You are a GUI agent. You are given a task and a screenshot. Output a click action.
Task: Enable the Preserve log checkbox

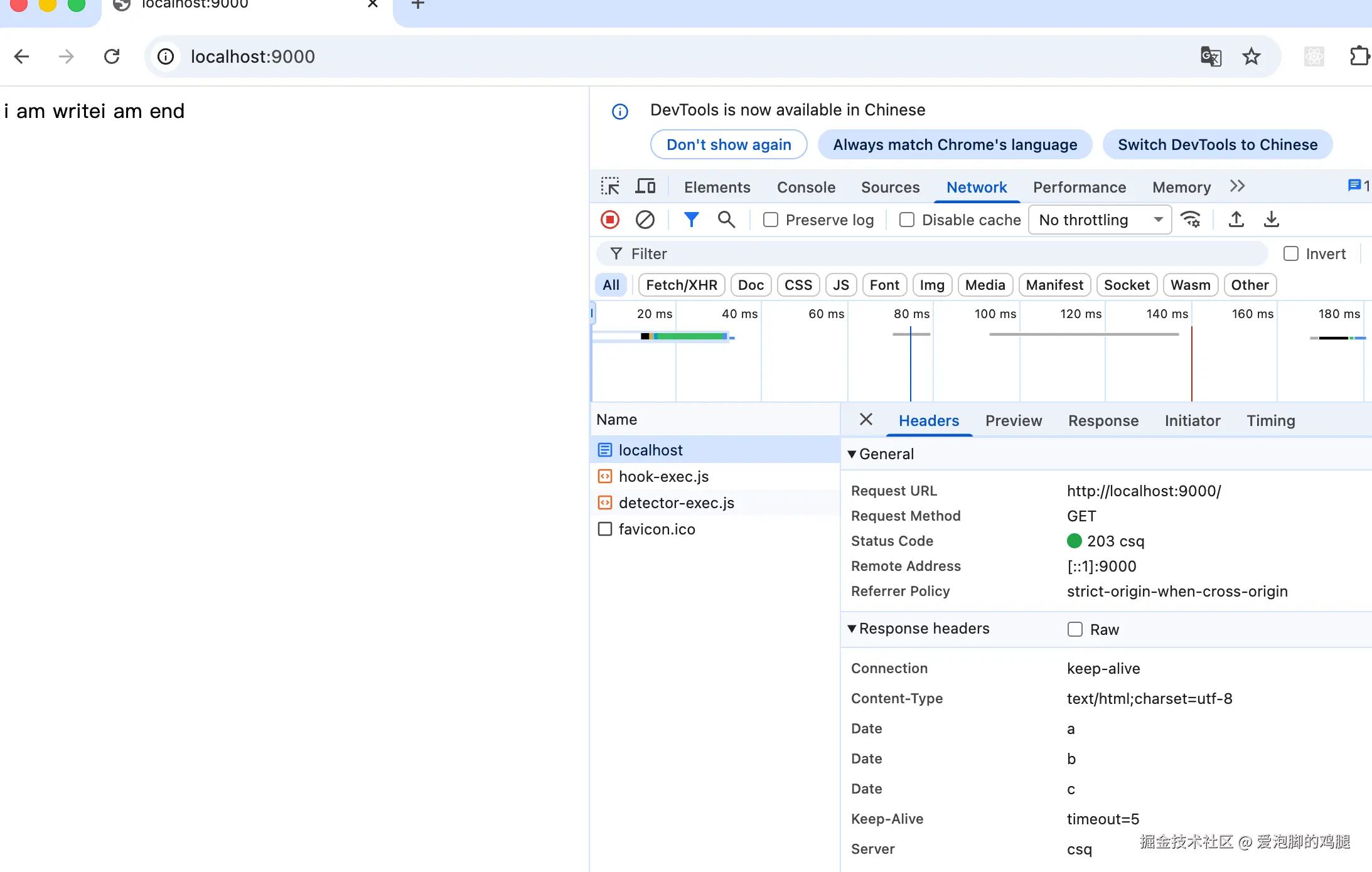click(x=771, y=220)
